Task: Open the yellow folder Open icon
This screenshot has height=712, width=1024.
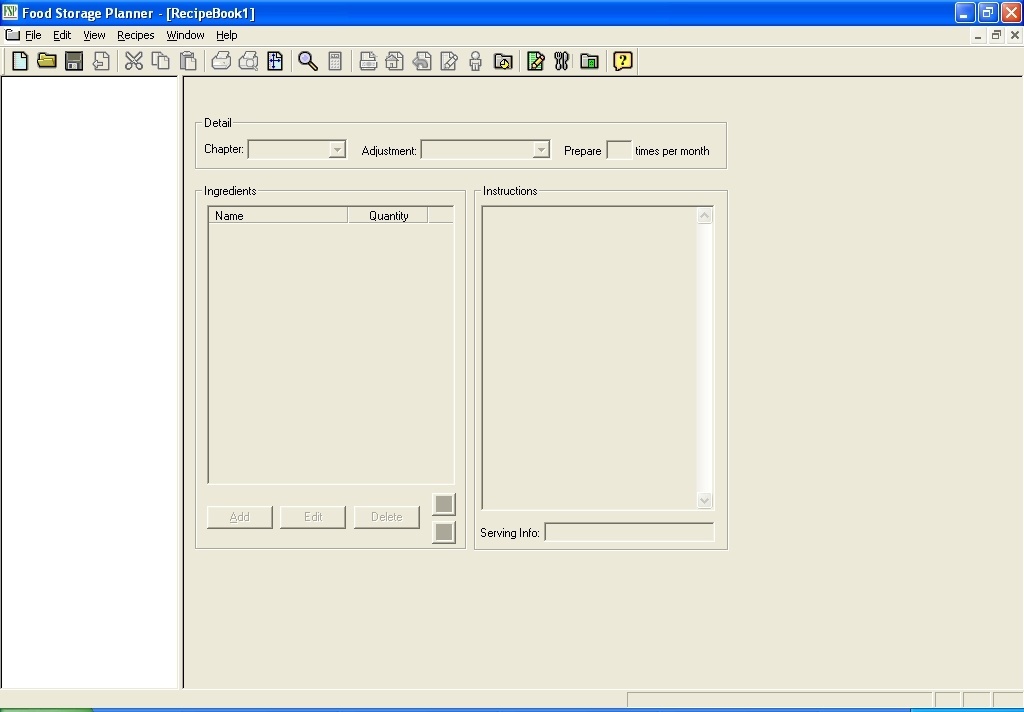Action: [x=46, y=61]
